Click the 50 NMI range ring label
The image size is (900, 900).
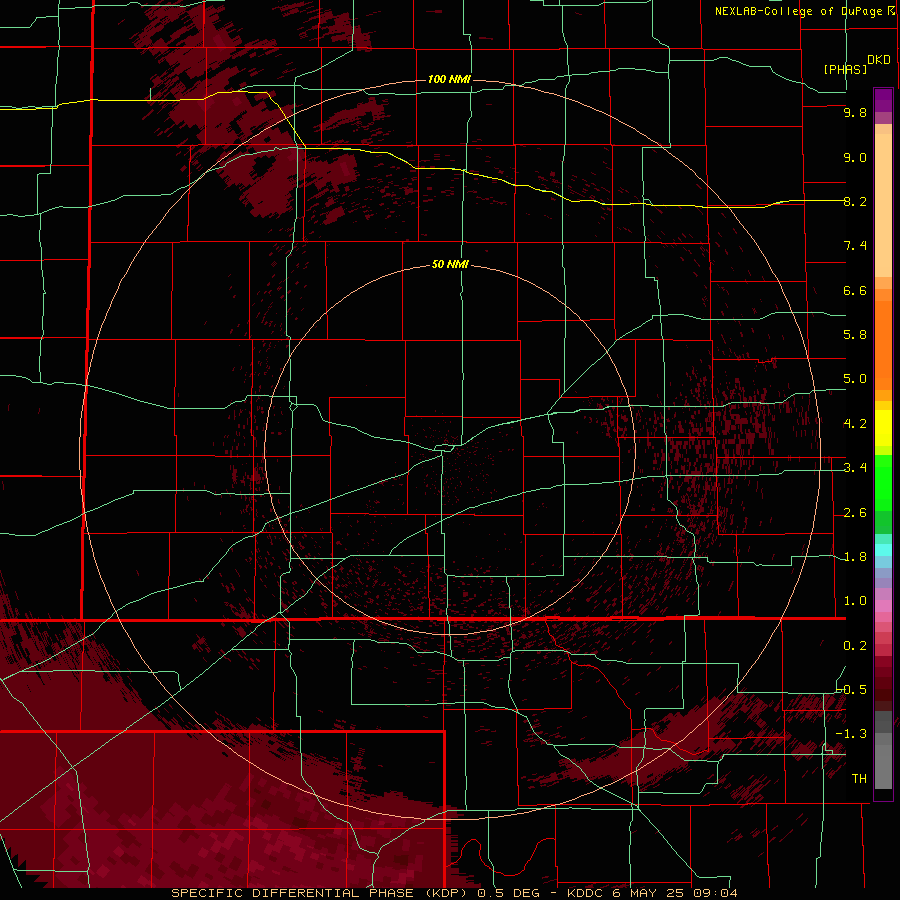click(450, 264)
